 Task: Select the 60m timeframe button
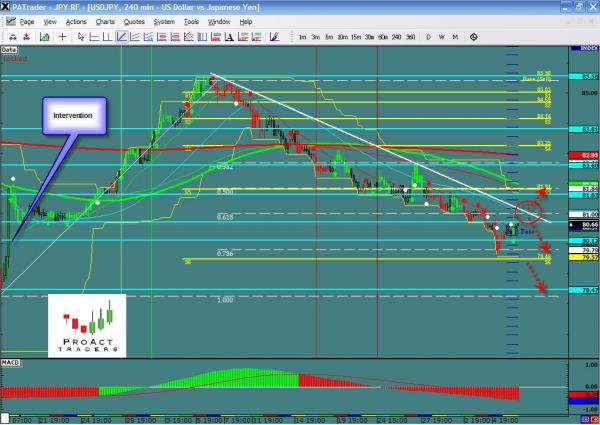tap(382, 36)
